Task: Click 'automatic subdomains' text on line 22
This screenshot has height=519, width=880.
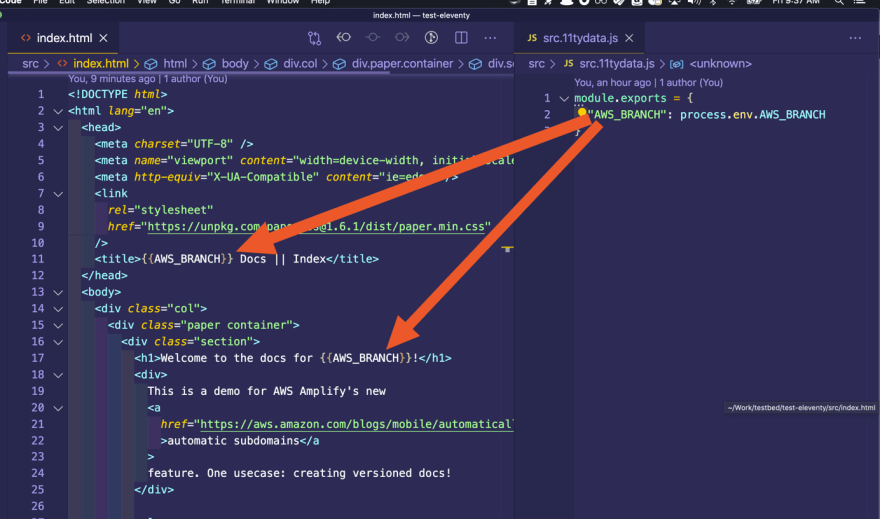Action: pos(233,441)
